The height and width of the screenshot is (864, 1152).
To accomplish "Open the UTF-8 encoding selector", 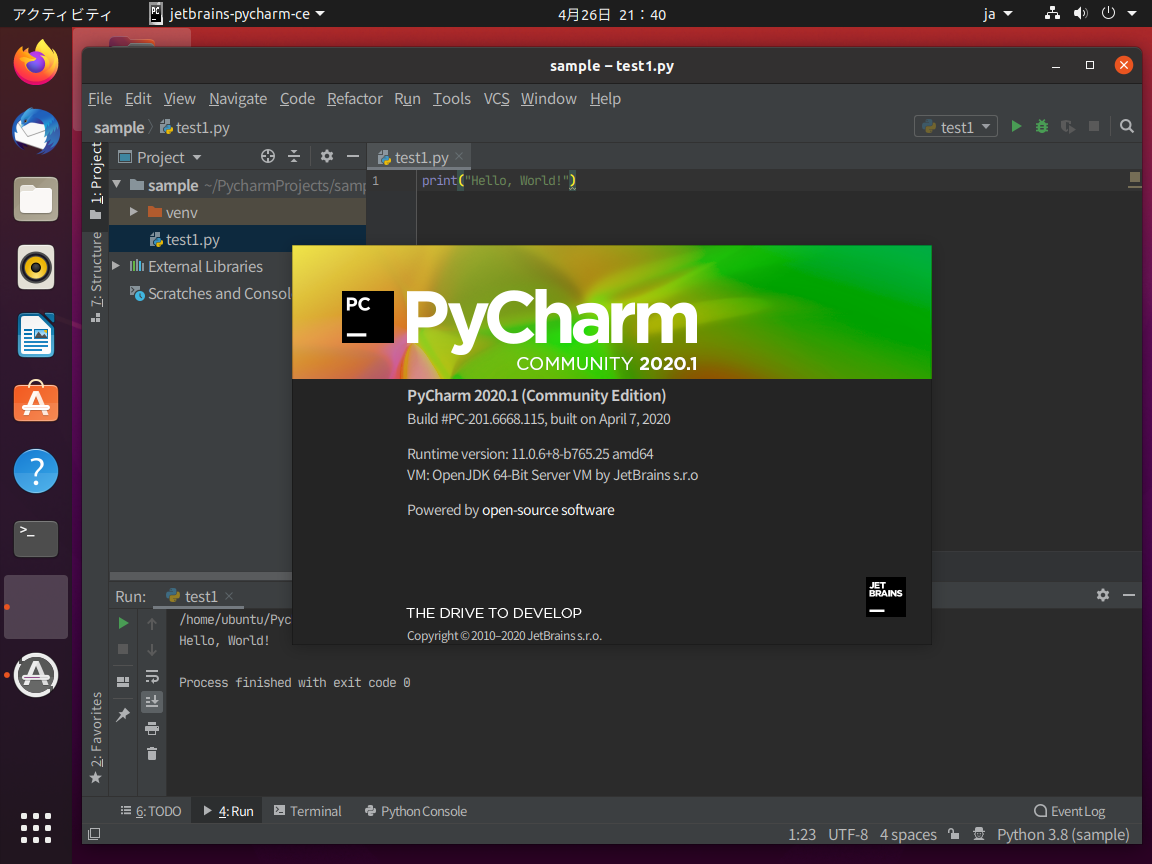I will 848,835.
